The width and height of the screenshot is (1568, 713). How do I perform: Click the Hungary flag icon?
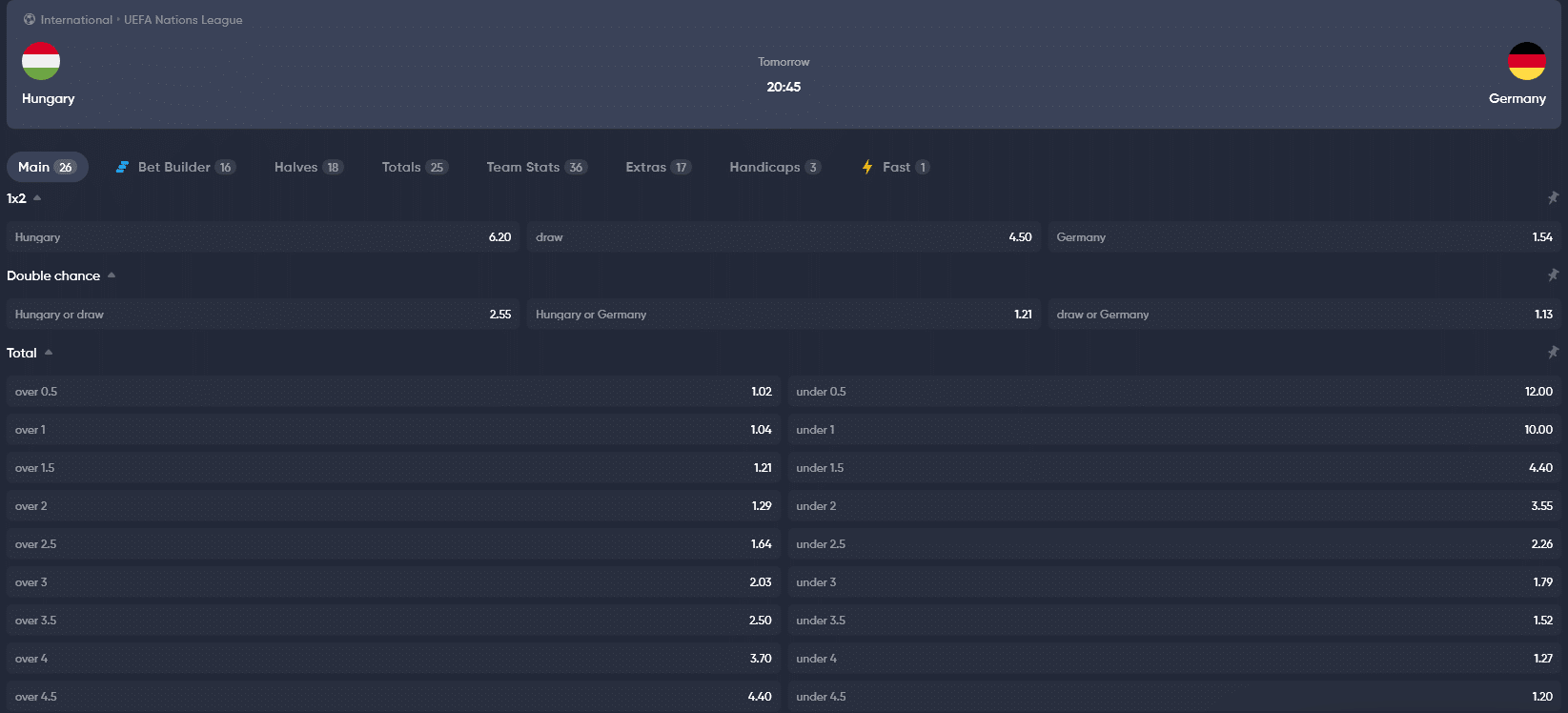pyautogui.click(x=41, y=61)
